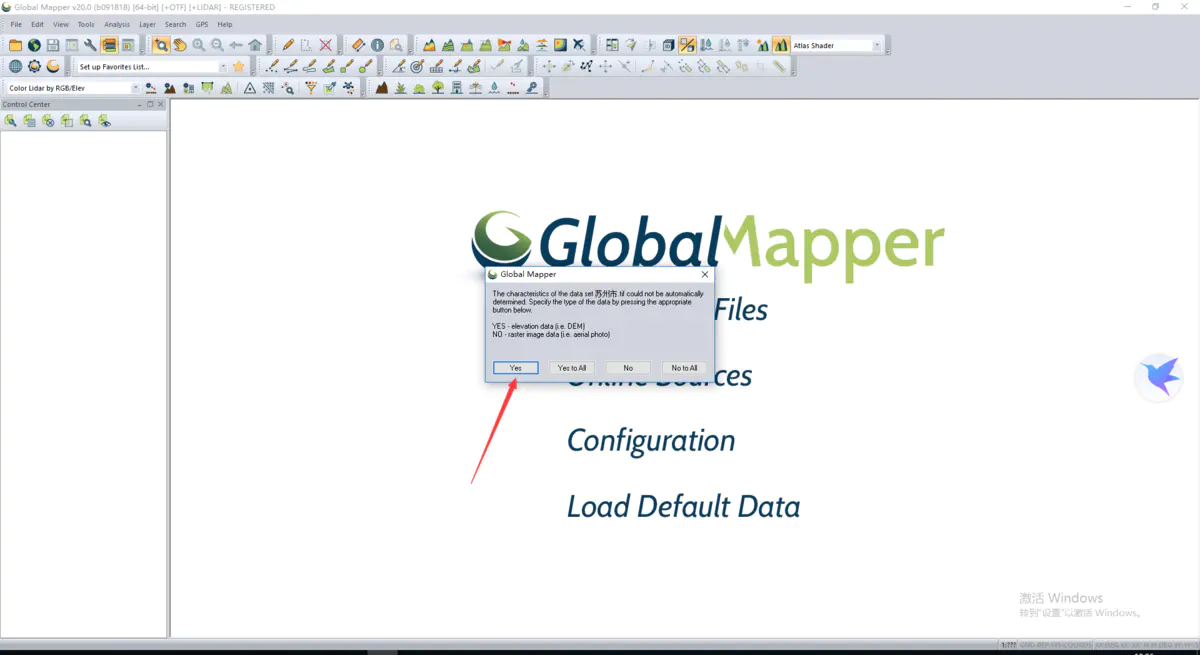Click the Zoom Out magnifier icon

(217, 45)
